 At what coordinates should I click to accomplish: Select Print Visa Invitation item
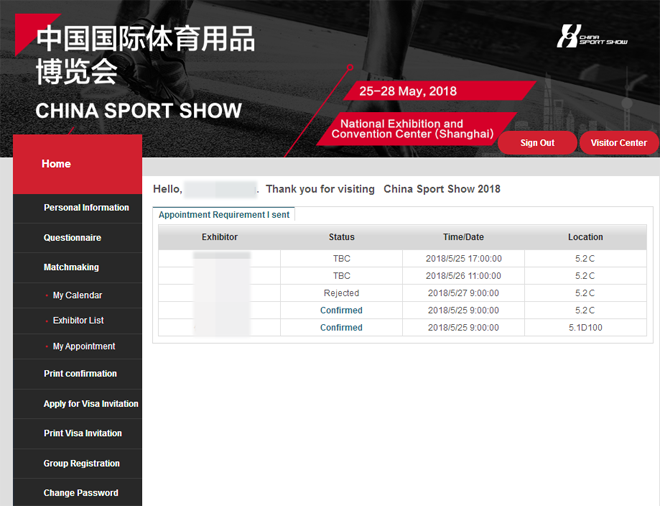pyautogui.click(x=83, y=434)
